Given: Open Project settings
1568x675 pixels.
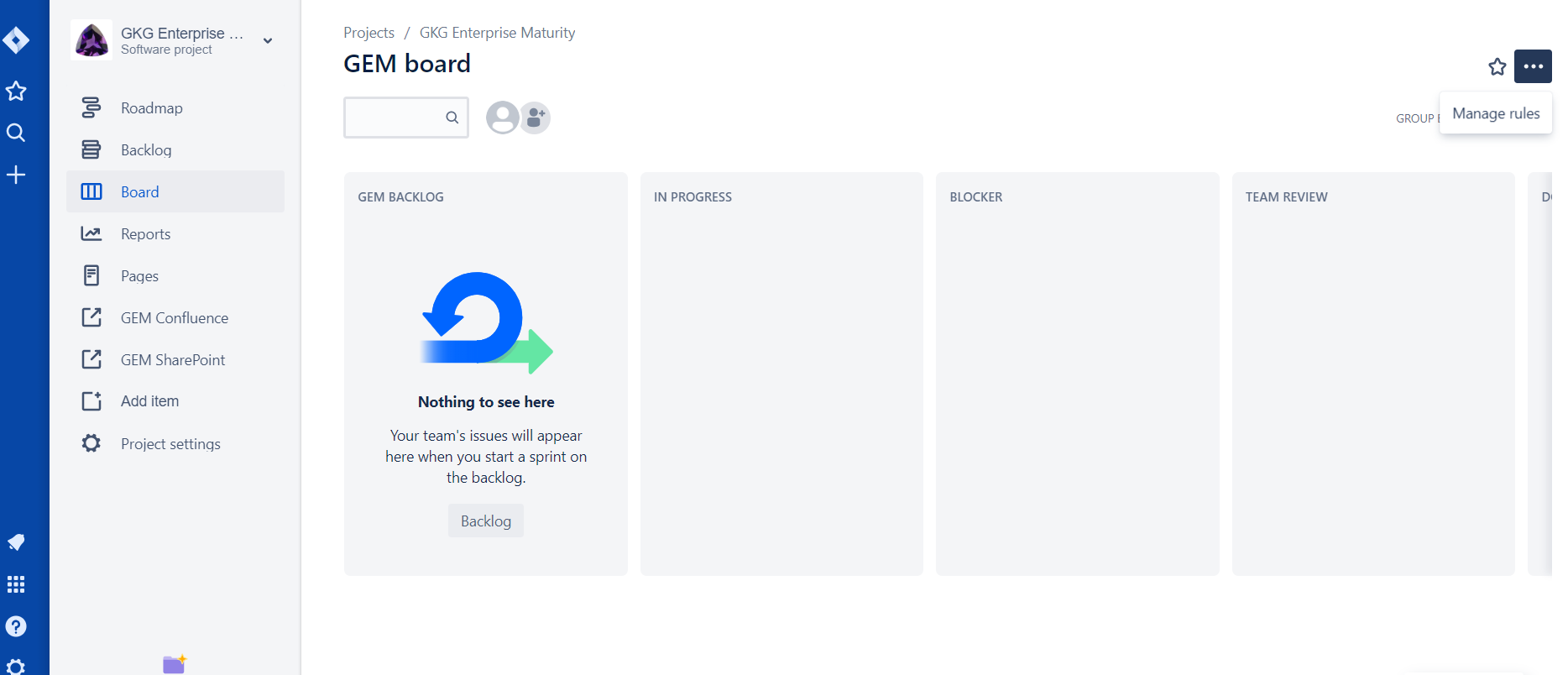Looking at the screenshot, I should coord(175,443).
